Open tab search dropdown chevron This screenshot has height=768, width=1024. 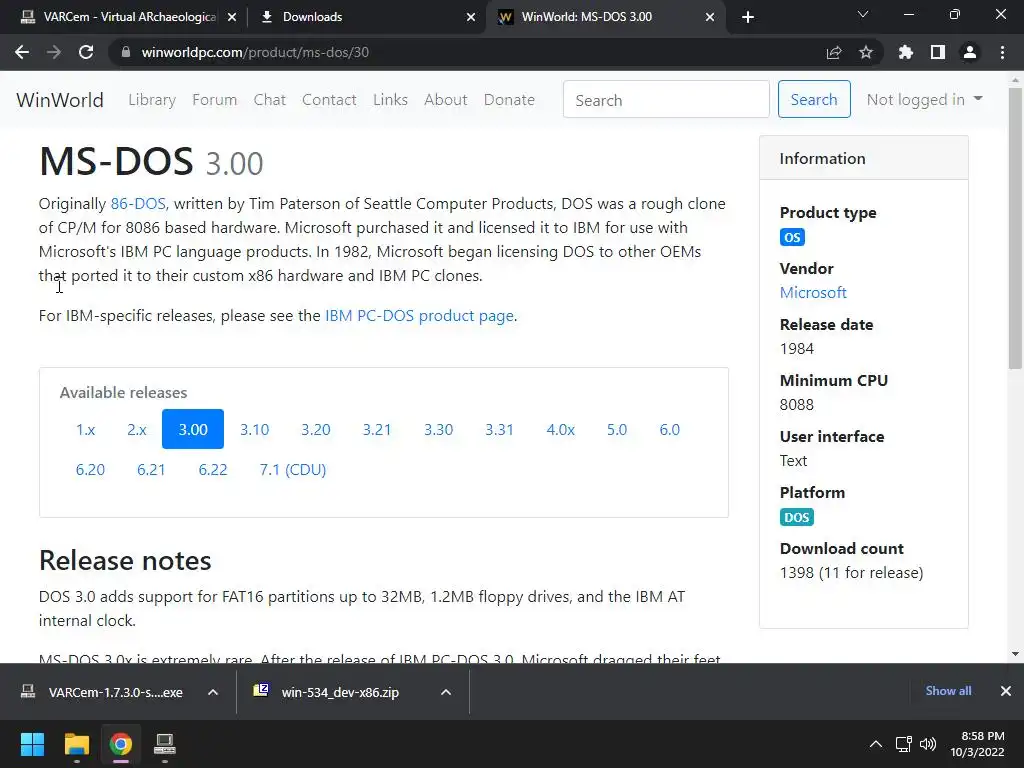[x=863, y=14]
